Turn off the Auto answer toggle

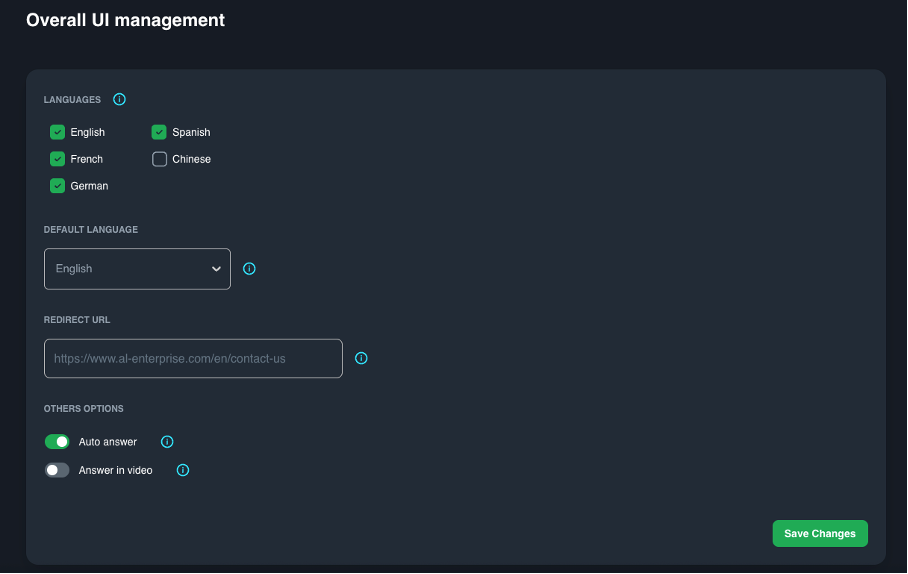click(x=57, y=442)
